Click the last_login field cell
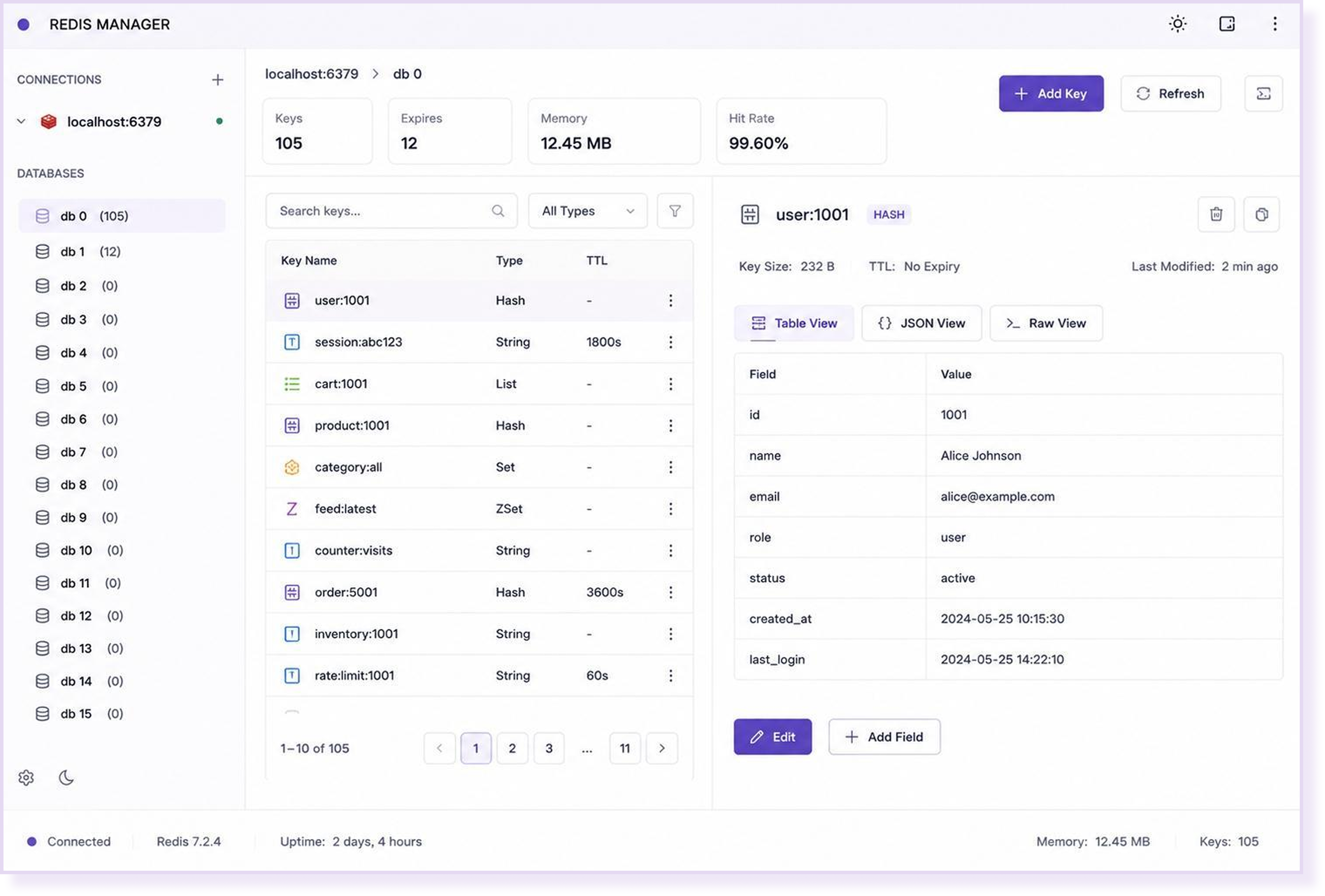The image size is (1325, 896). (830, 659)
